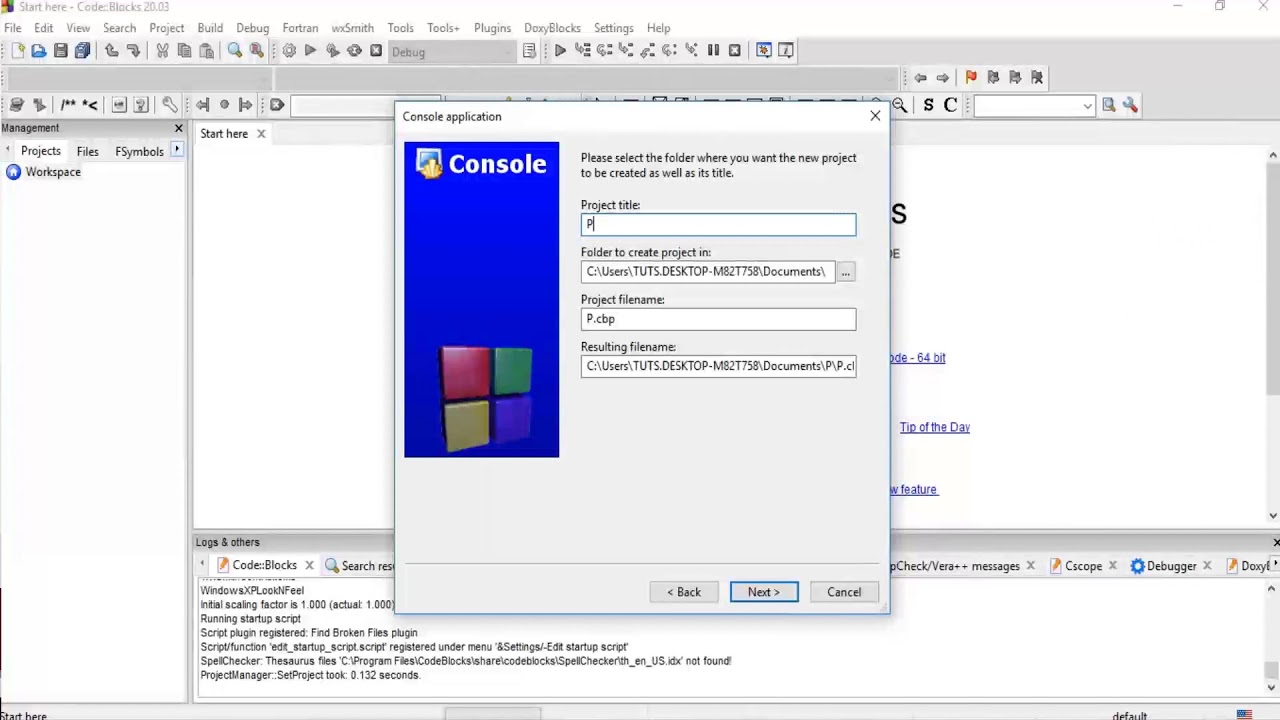The image size is (1280, 720).
Task: Switch to the Files tab in Management
Action: click(x=88, y=151)
